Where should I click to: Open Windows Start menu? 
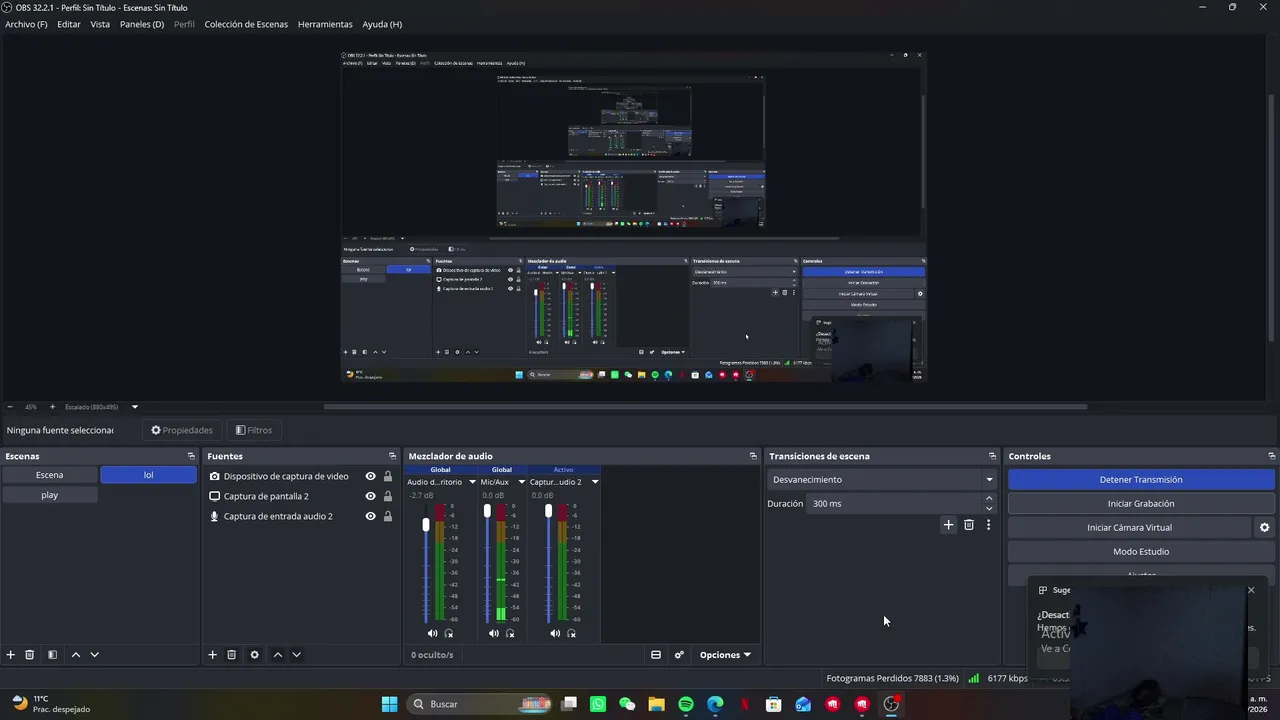point(389,704)
